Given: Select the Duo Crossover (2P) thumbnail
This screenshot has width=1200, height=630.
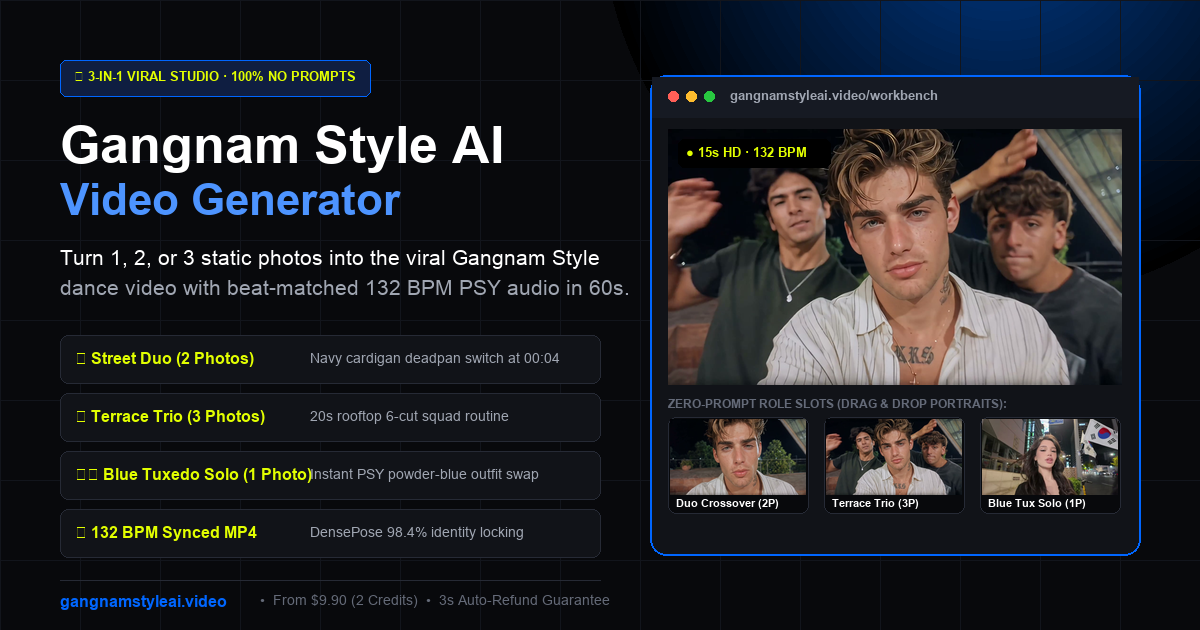Looking at the screenshot, I should 738,466.
